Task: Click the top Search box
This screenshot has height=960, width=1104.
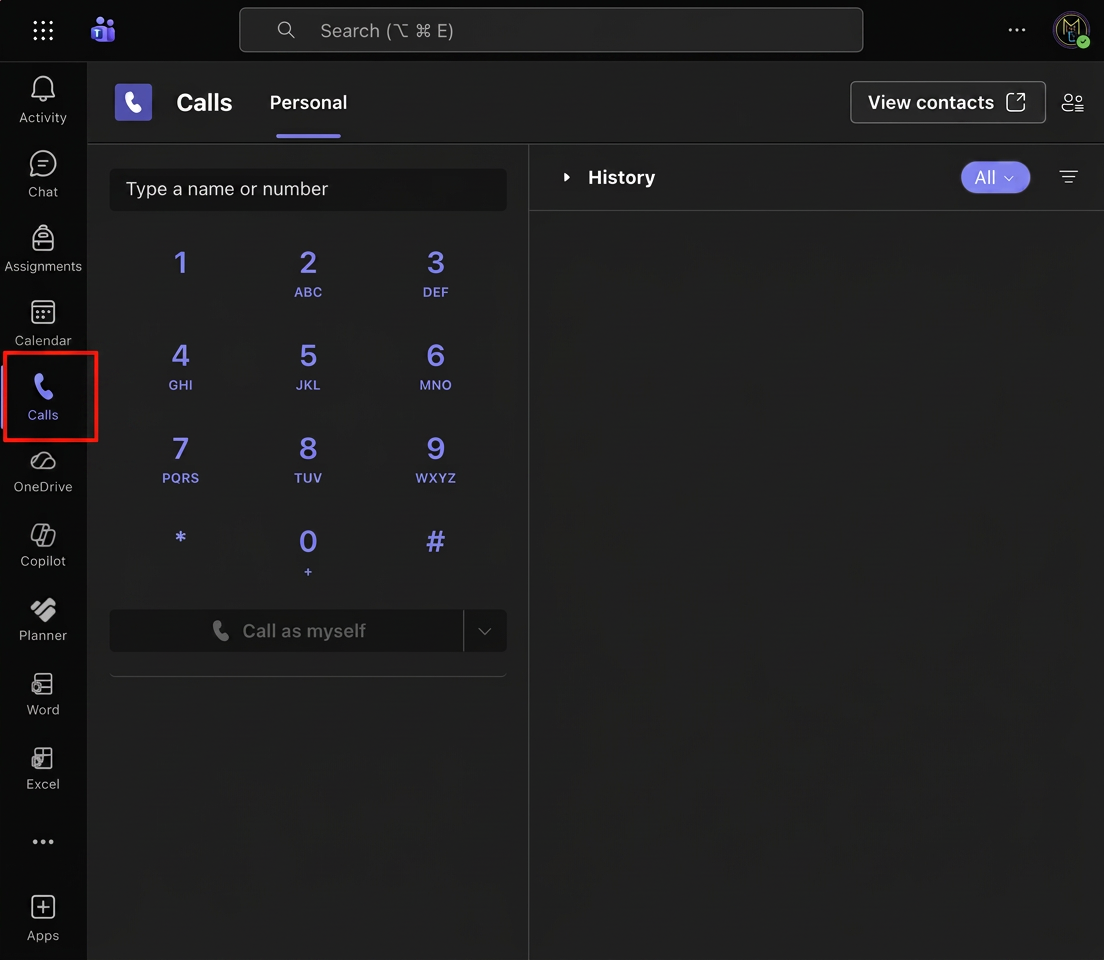Action: 551,30
